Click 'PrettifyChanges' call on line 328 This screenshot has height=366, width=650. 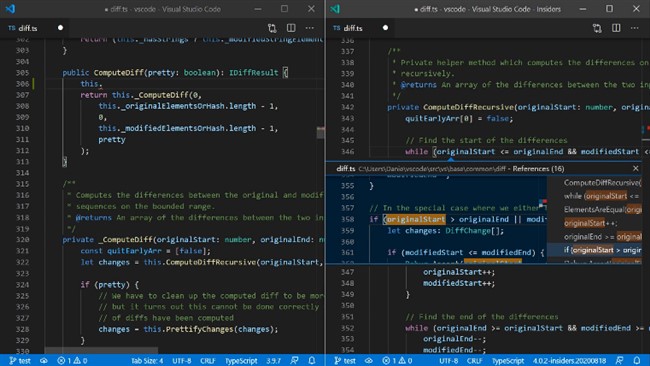[x=199, y=329]
